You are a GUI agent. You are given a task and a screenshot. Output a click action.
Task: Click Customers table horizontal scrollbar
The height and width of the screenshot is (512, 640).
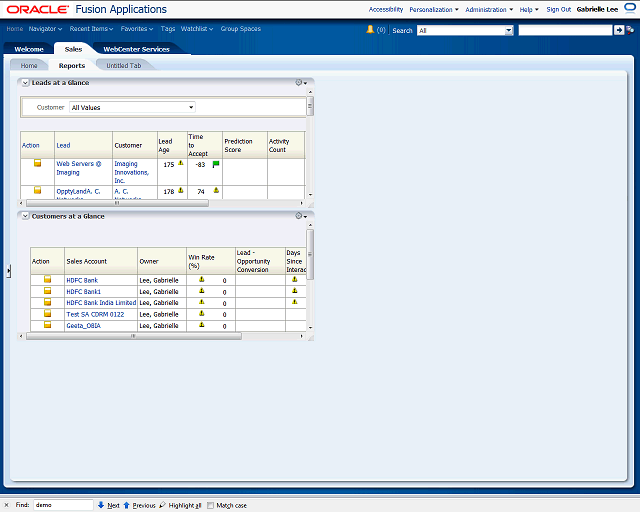133,336
